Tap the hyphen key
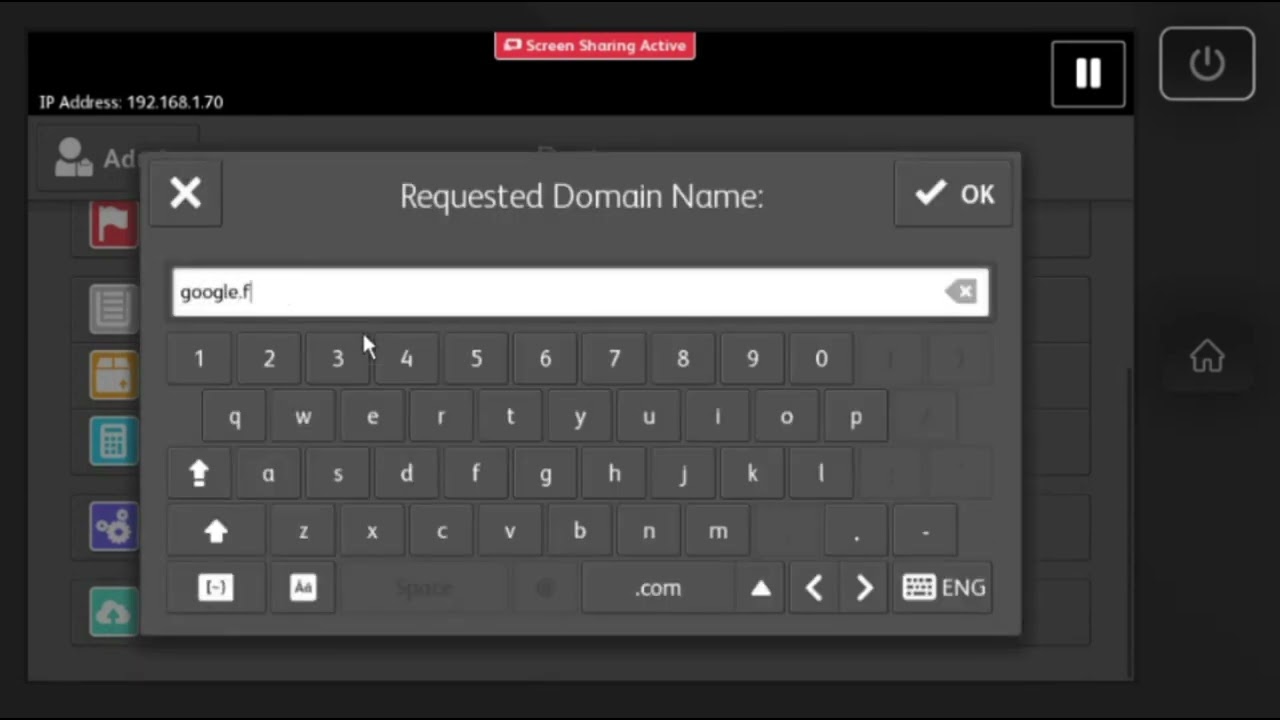The image size is (1280, 720). click(x=925, y=532)
